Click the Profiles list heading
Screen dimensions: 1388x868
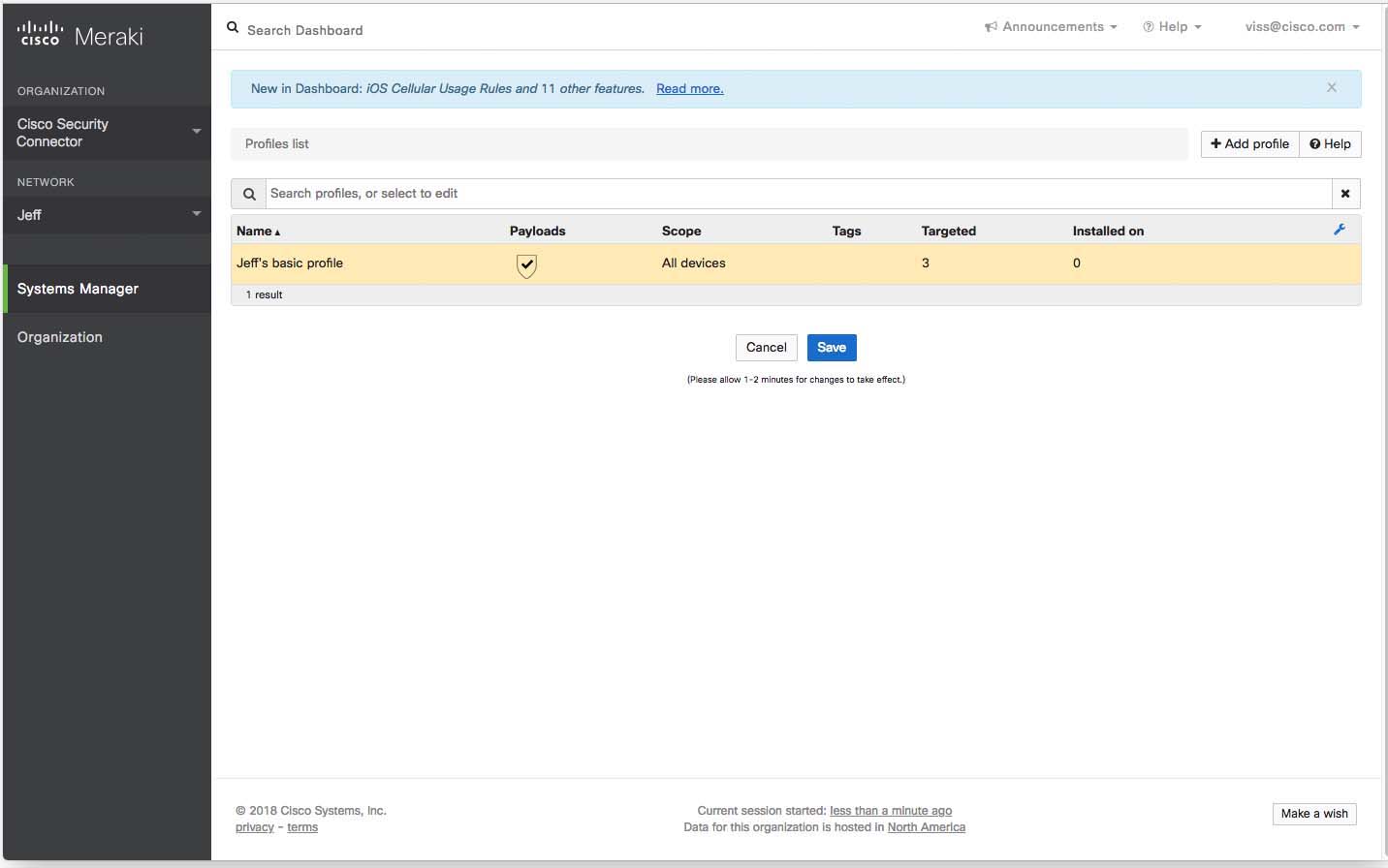pyautogui.click(x=277, y=143)
